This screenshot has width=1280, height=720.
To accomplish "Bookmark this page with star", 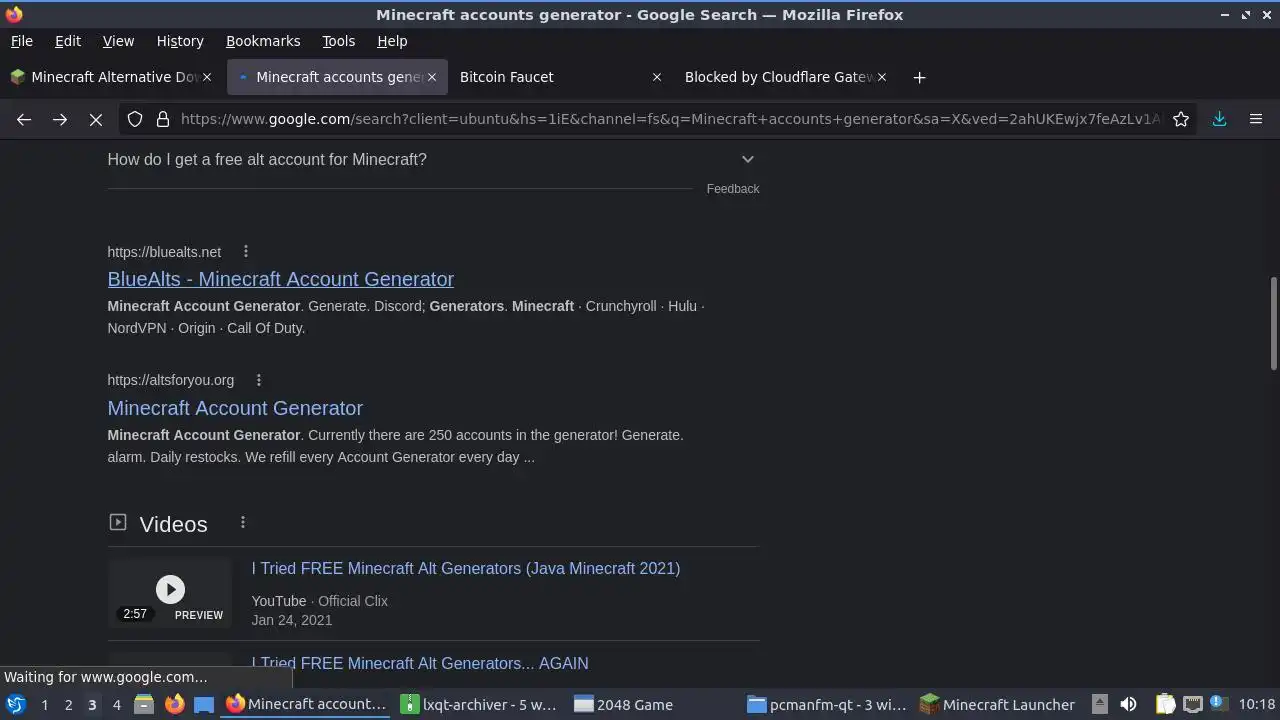I will click(x=1181, y=119).
